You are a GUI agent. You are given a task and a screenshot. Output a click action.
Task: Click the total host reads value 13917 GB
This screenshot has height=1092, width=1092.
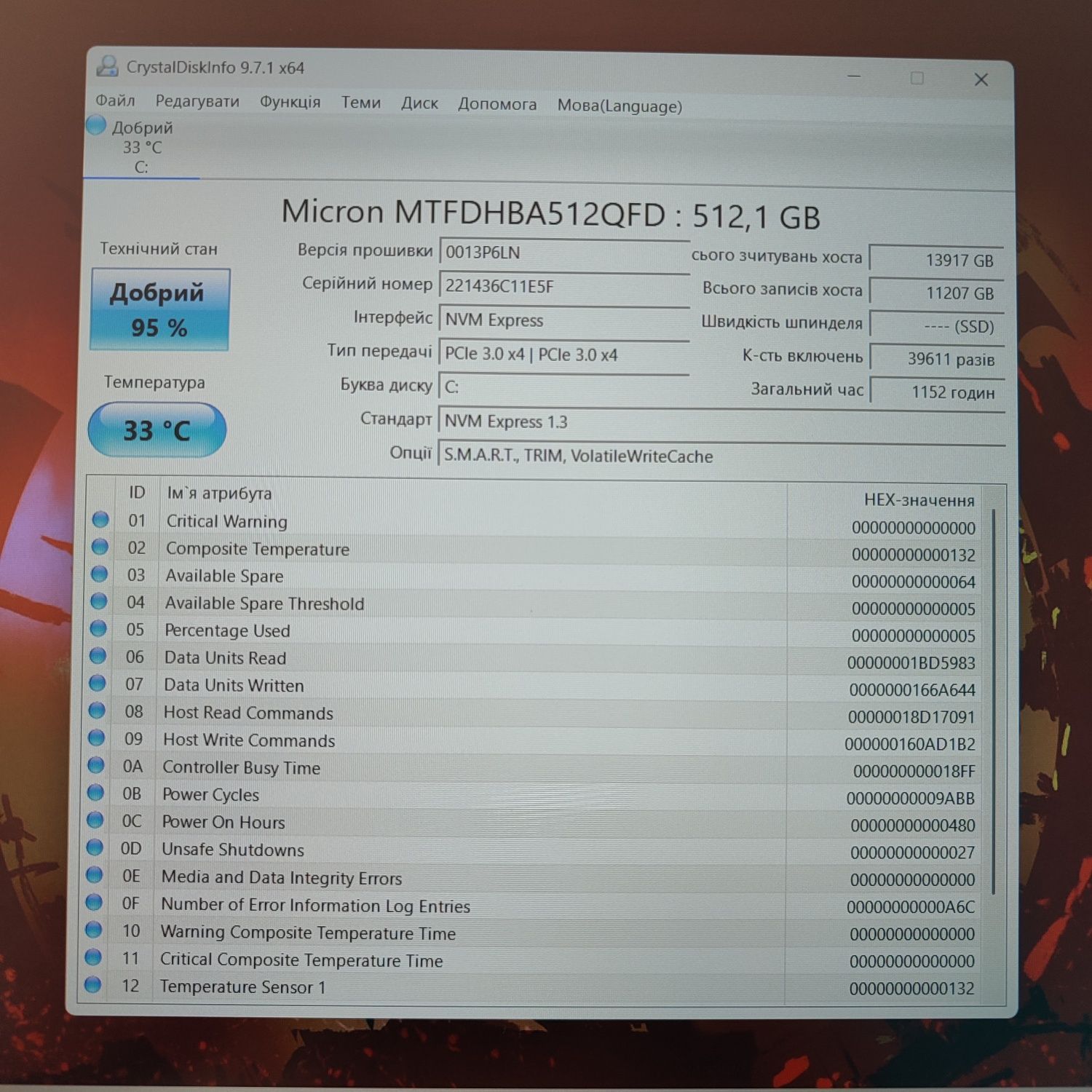click(937, 260)
